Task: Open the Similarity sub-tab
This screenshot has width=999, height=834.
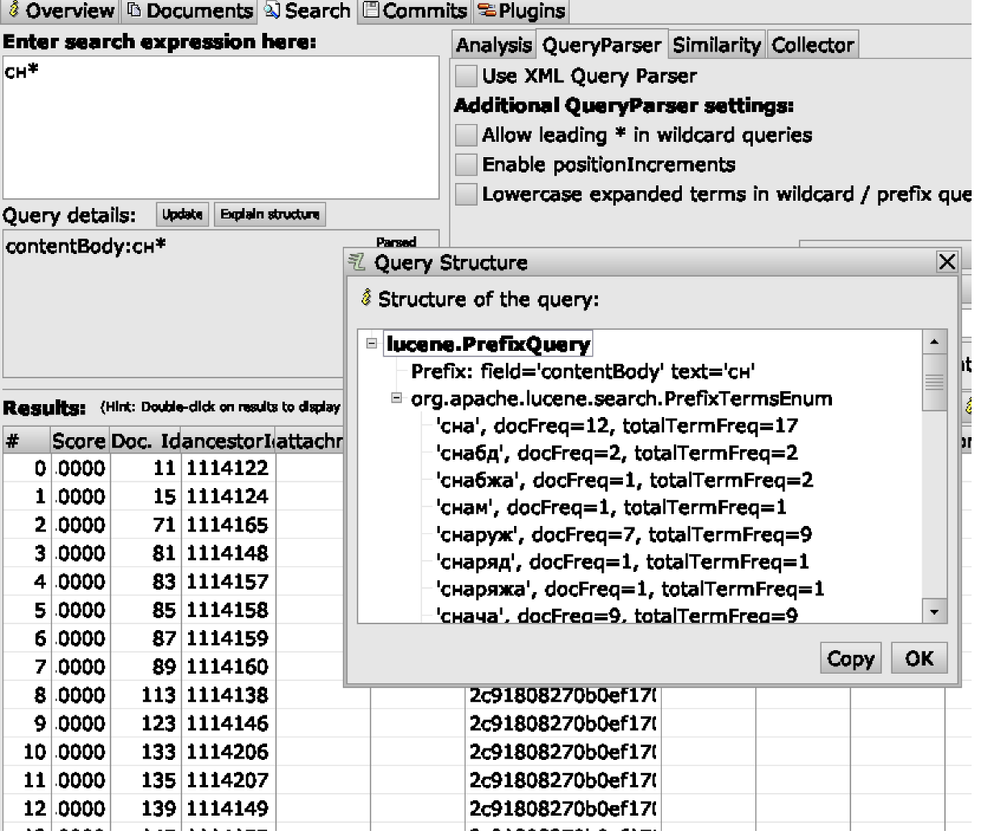Action: (717, 45)
